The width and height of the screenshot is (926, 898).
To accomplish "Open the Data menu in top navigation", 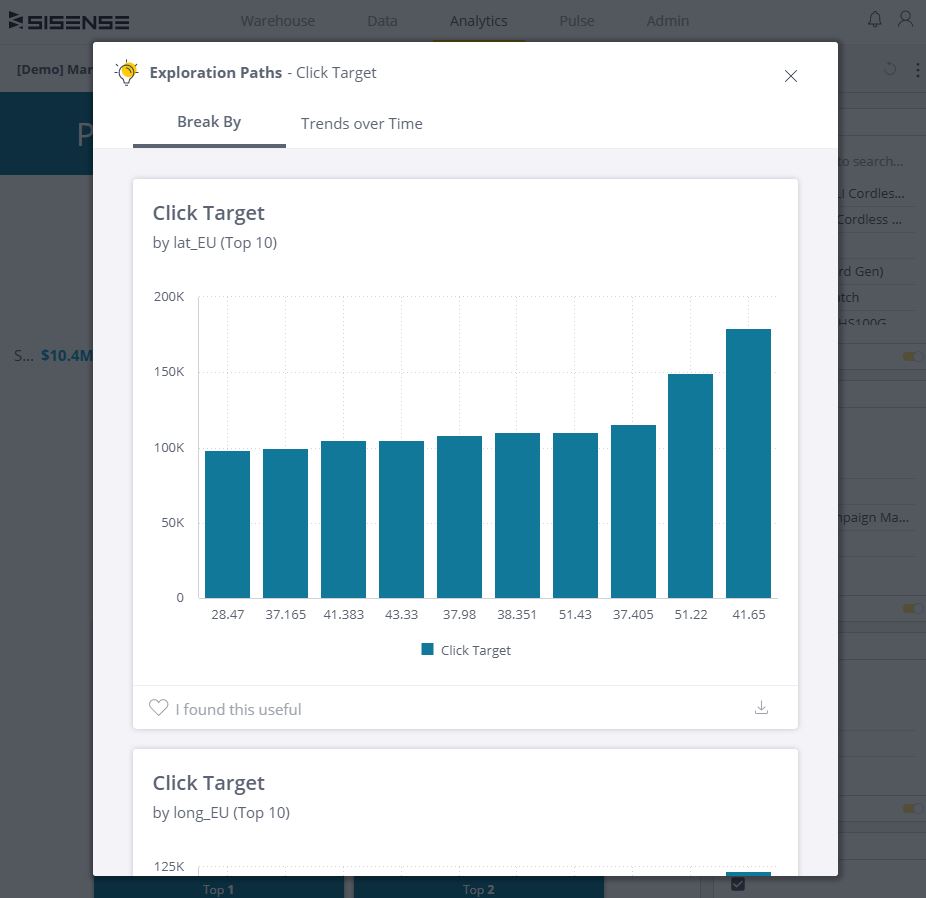I will (382, 21).
